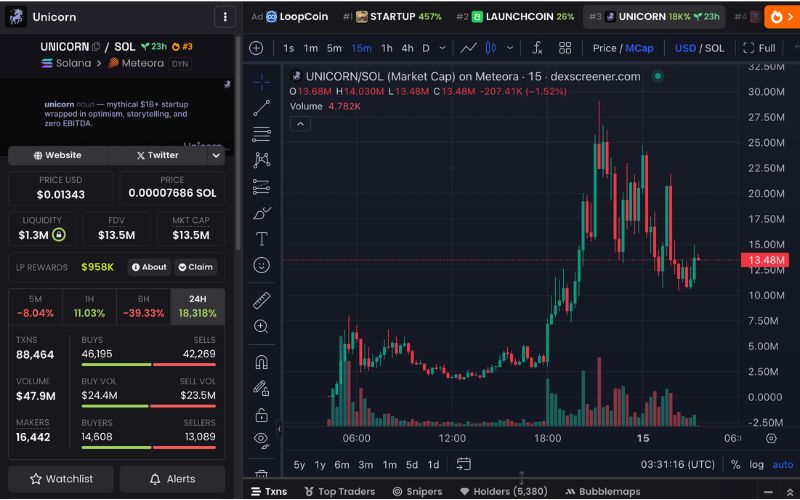Switch chart denomination to USD

685,48
